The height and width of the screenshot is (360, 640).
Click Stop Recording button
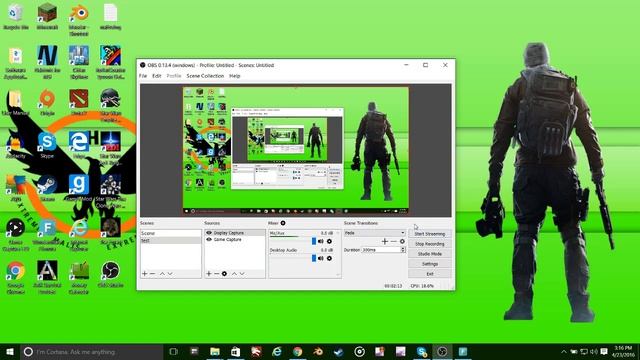430,244
